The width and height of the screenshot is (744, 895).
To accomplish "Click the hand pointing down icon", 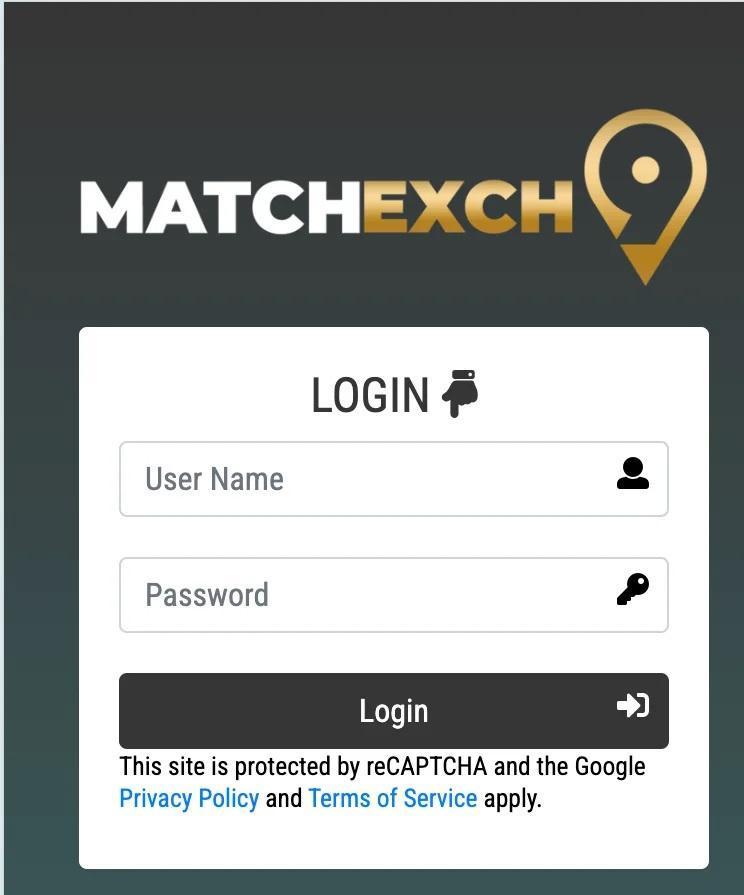I will (460, 393).
